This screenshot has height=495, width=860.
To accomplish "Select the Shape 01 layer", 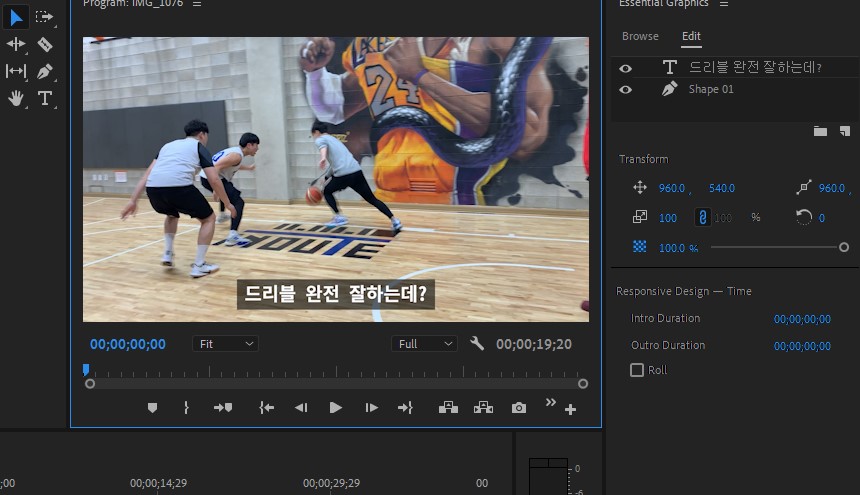I will (x=735, y=89).
